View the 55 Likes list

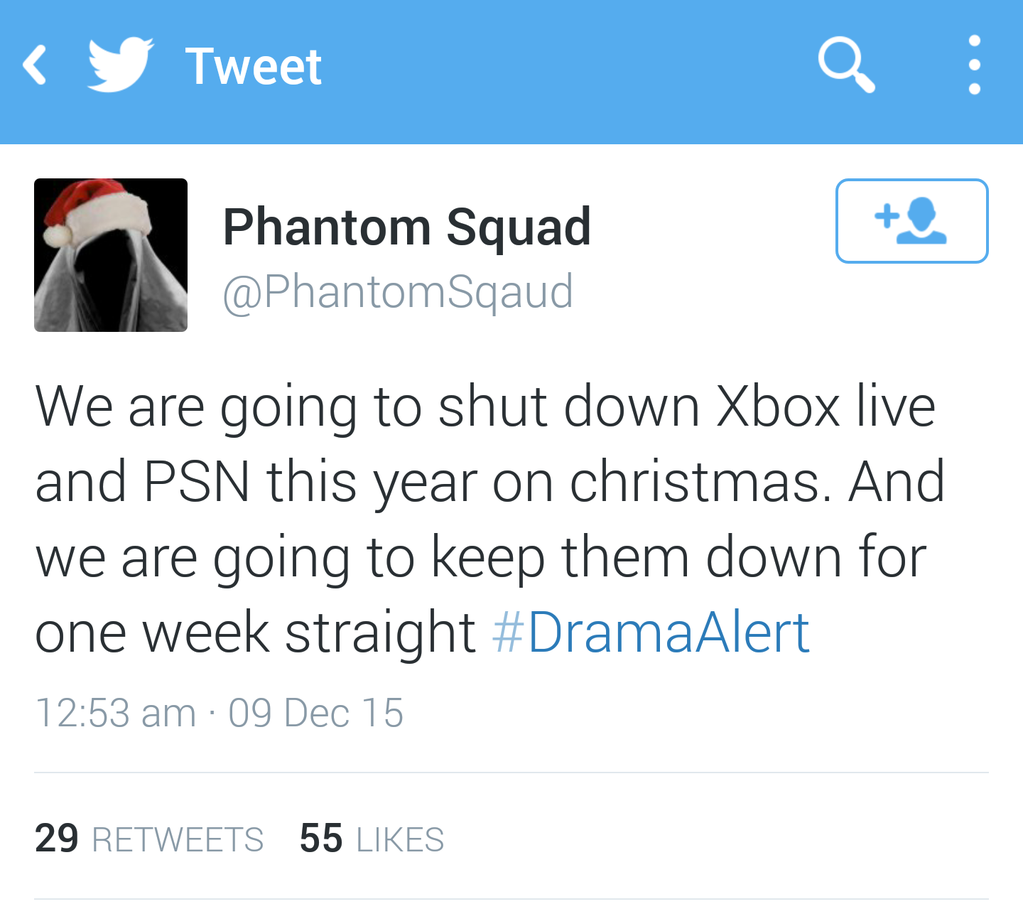tap(372, 838)
